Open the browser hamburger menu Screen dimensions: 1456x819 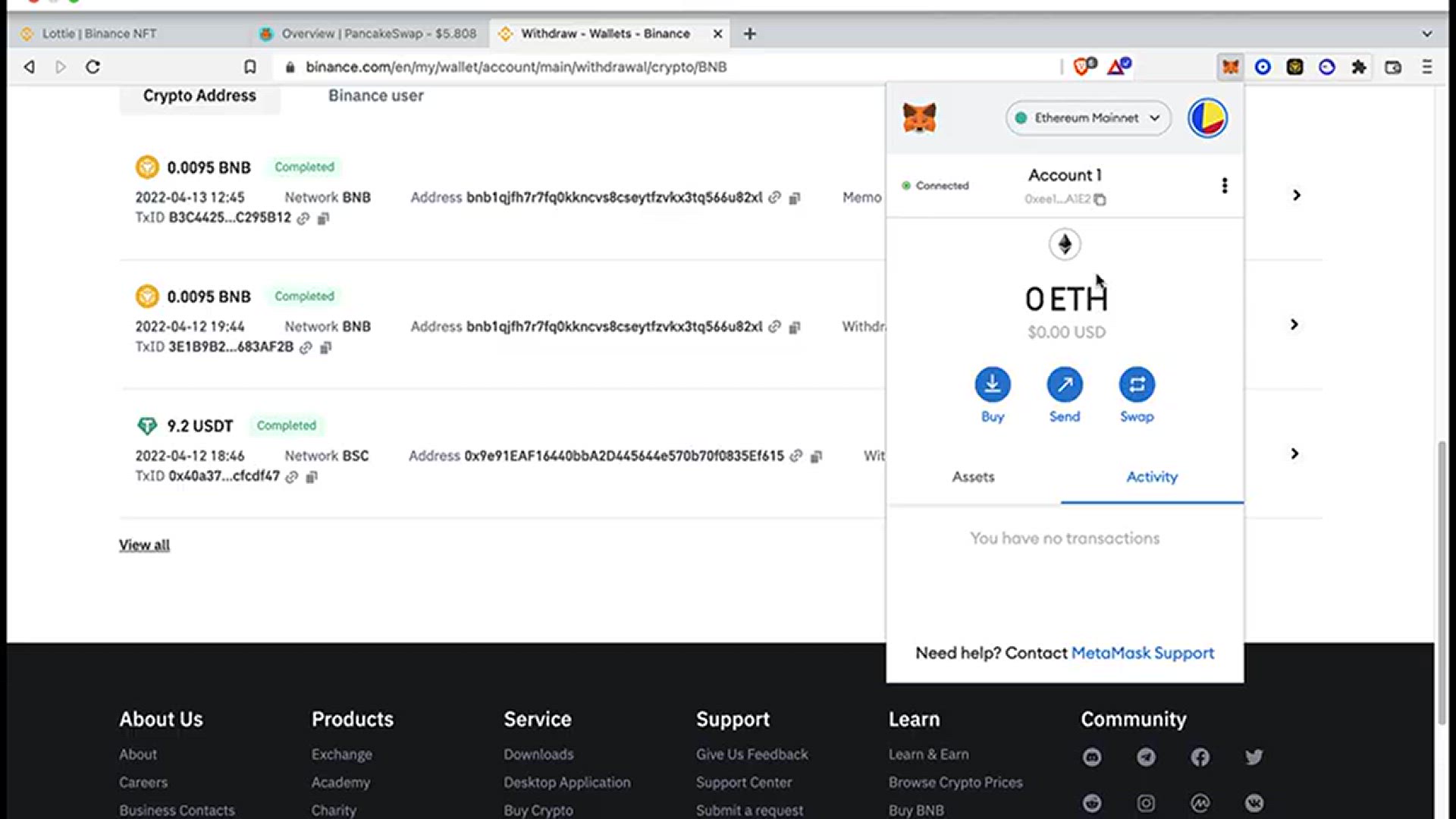[1426, 67]
